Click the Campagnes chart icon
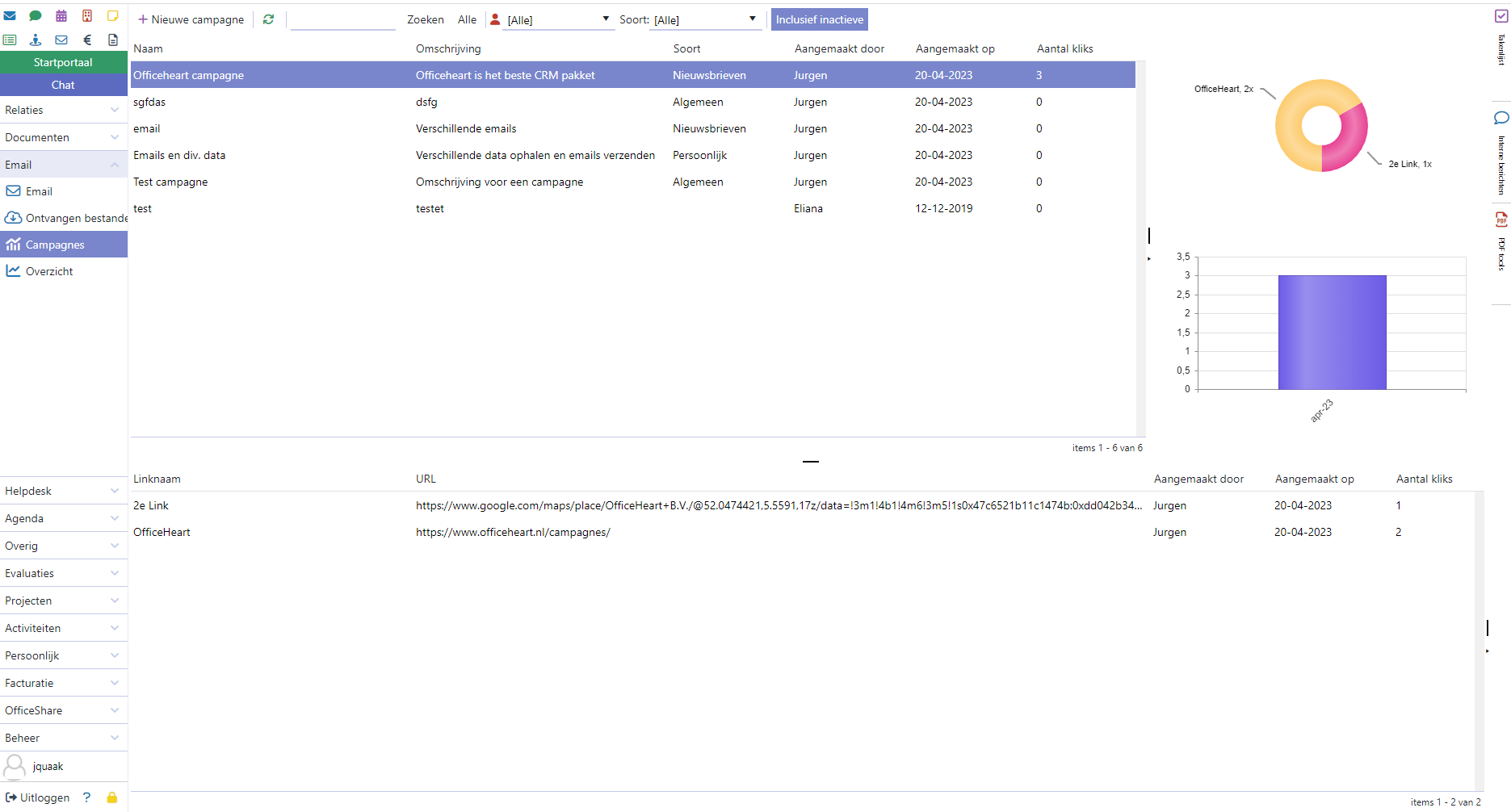This screenshot has height=812, width=1511. [13, 245]
